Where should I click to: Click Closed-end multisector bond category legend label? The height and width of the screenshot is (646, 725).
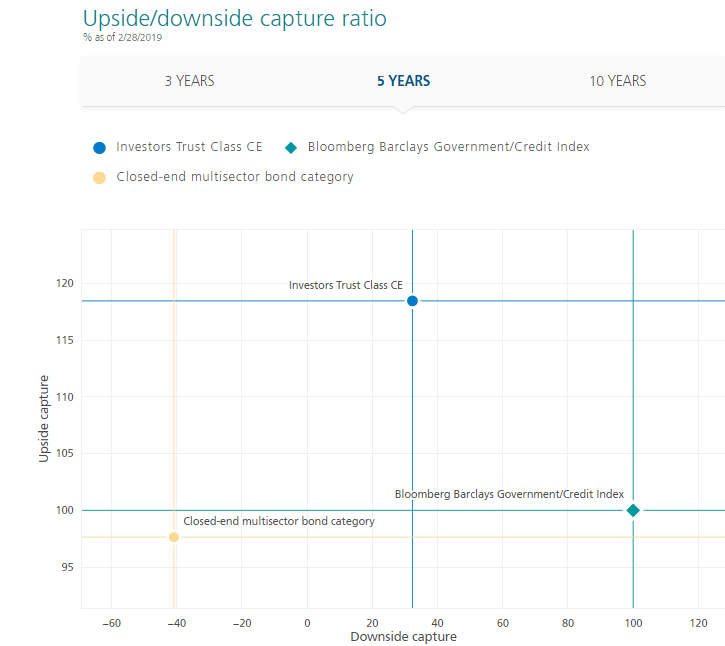(235, 177)
